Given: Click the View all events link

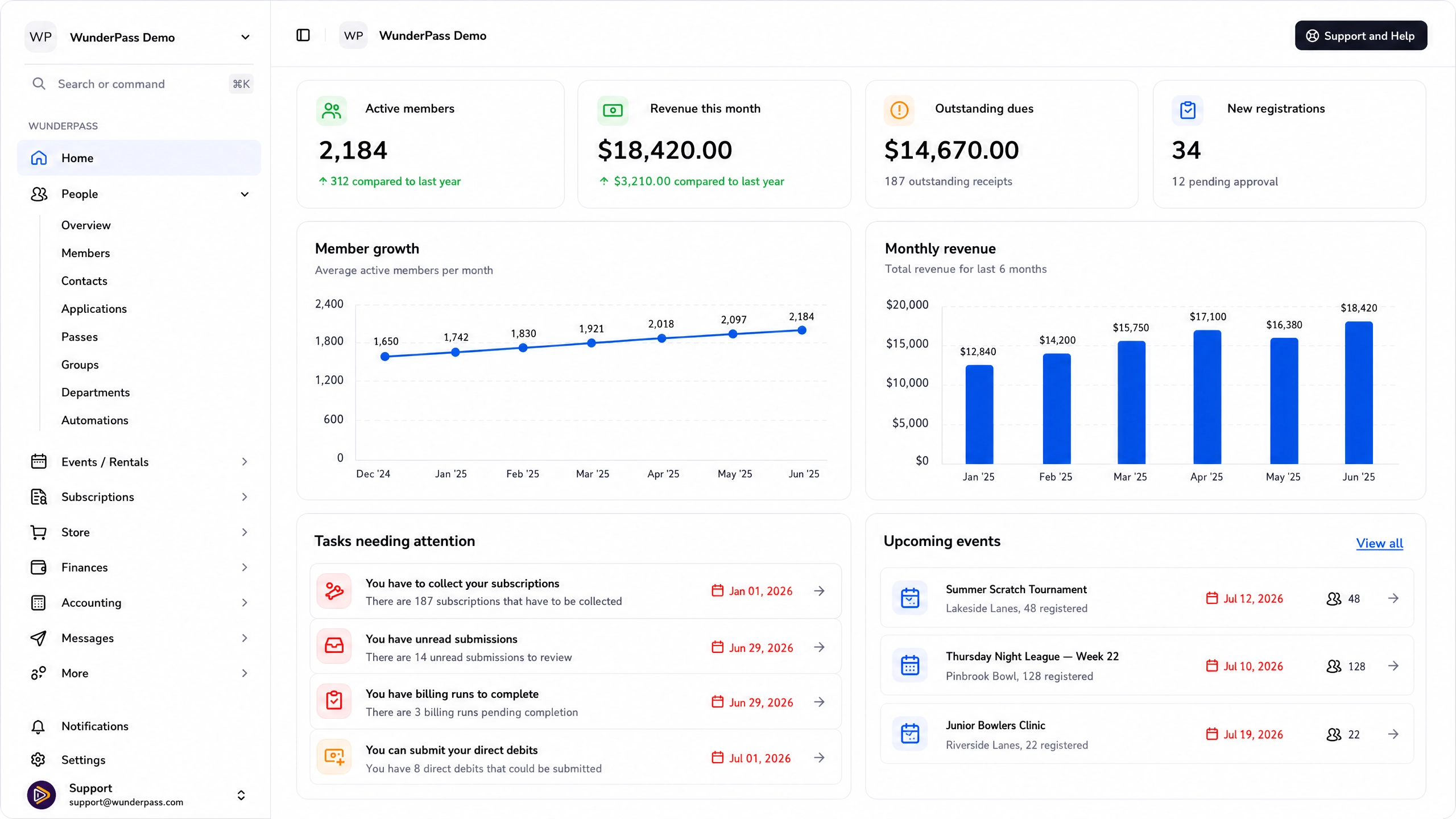Looking at the screenshot, I should tap(1379, 543).
